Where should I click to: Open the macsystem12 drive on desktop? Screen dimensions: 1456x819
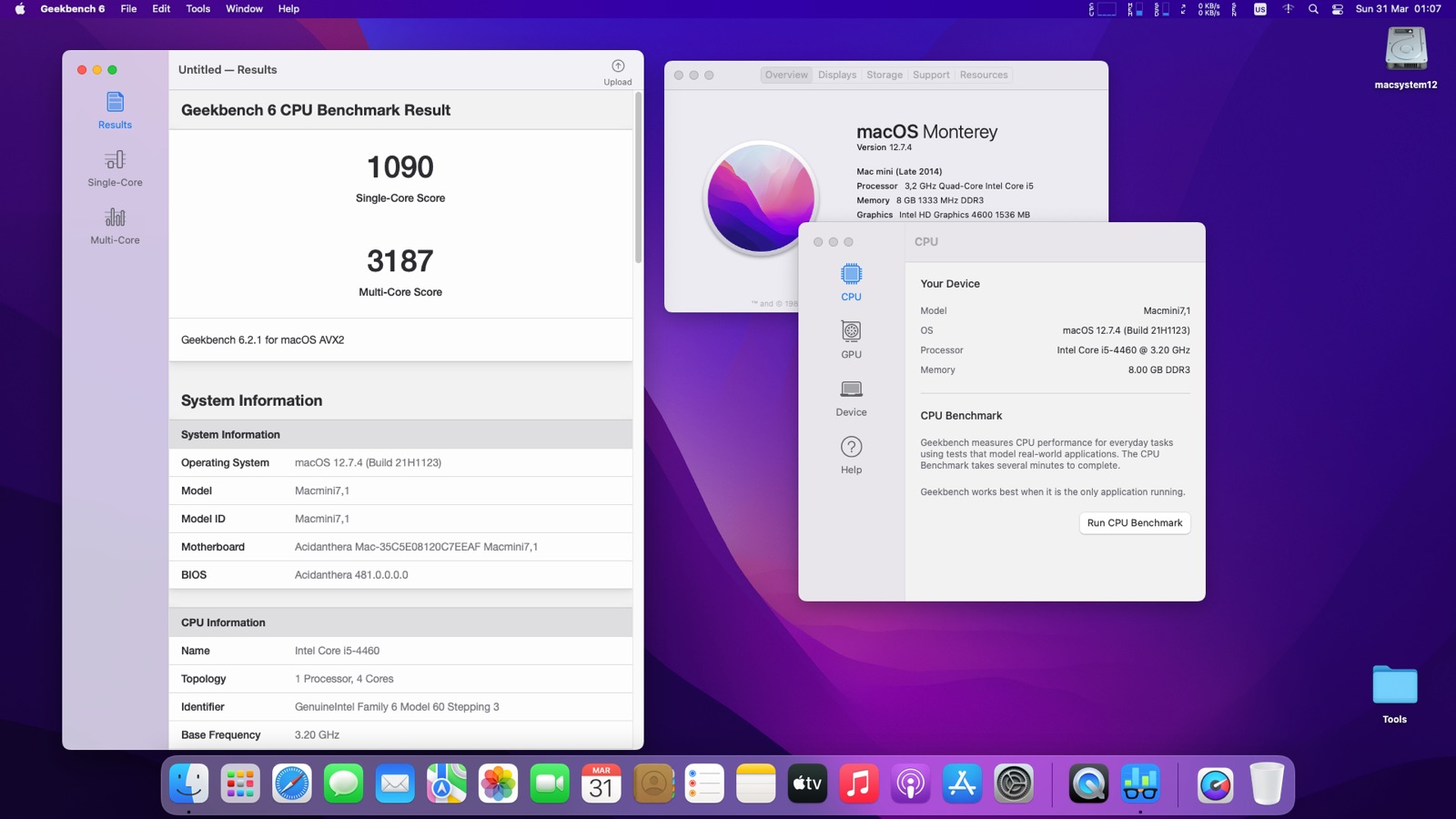[x=1406, y=57]
